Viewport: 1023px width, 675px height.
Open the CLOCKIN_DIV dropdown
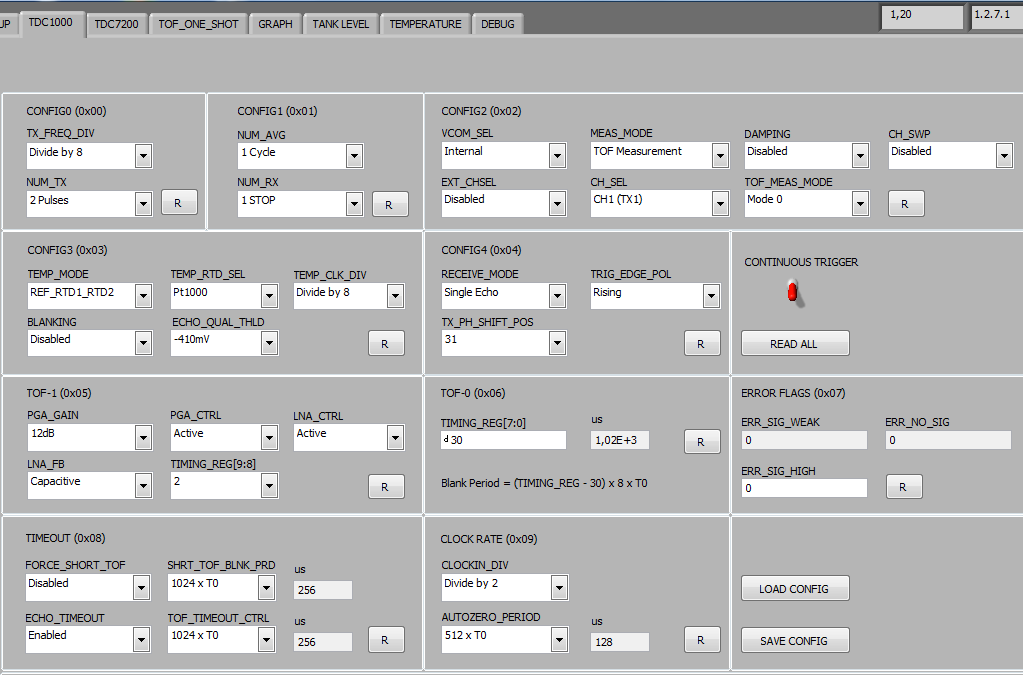[505, 588]
